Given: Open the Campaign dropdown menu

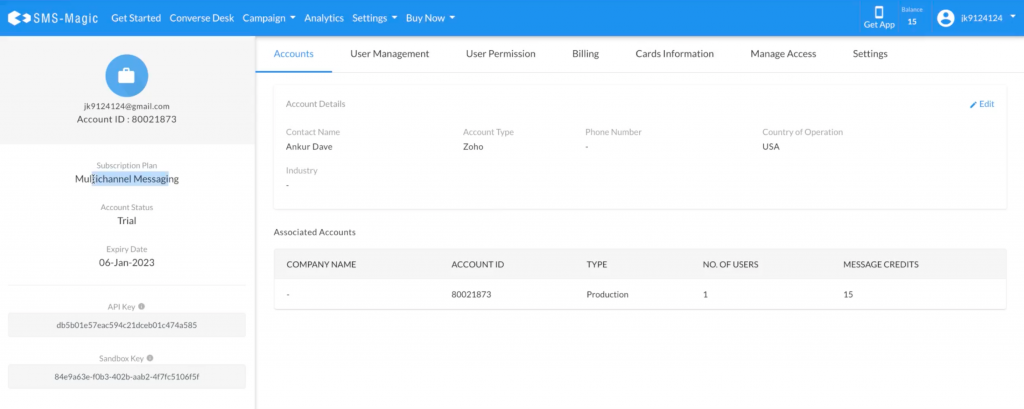Looking at the screenshot, I should pos(266,18).
